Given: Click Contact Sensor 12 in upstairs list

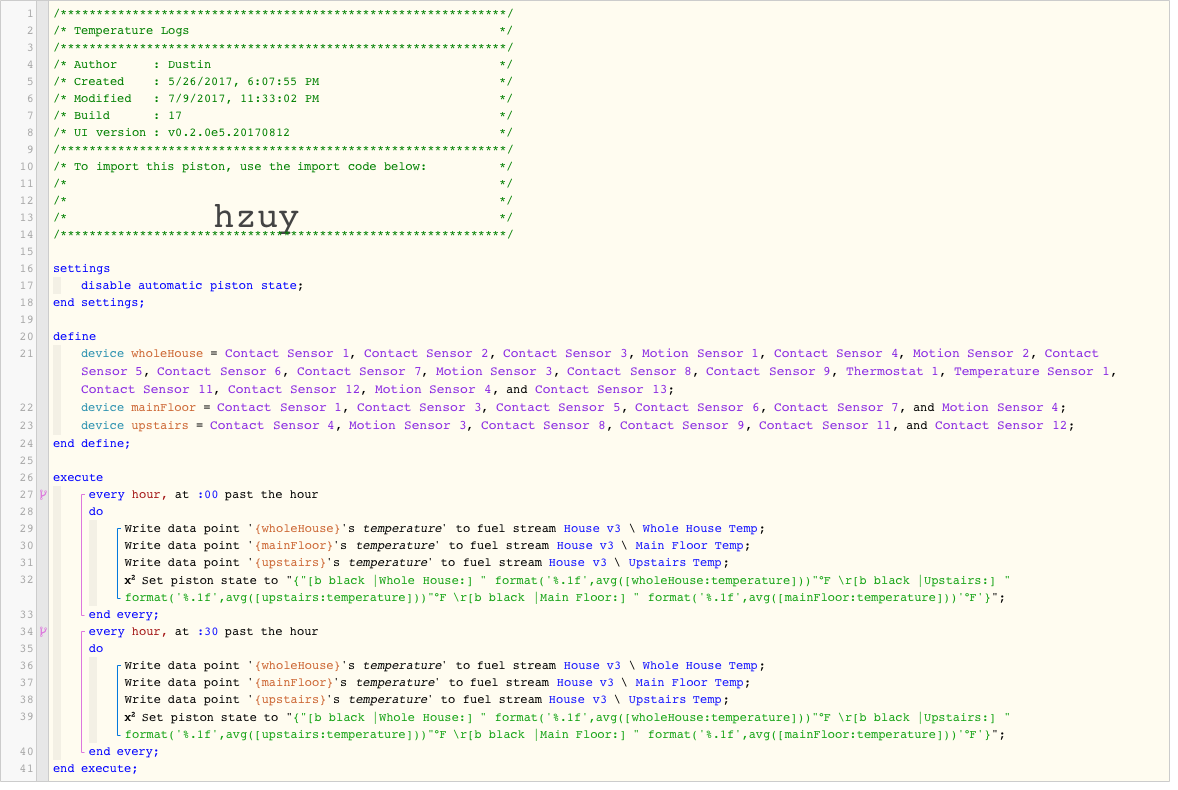Looking at the screenshot, I should [1001, 426].
